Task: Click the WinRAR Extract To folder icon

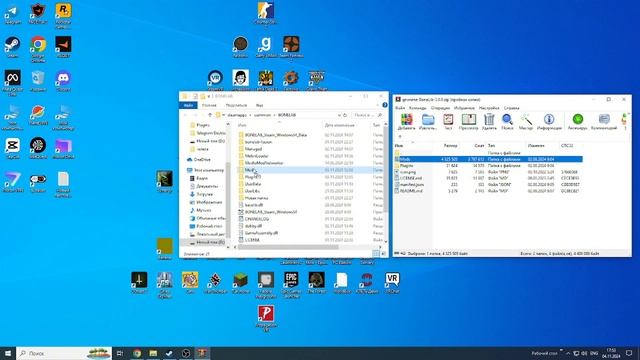Action: tap(428, 122)
